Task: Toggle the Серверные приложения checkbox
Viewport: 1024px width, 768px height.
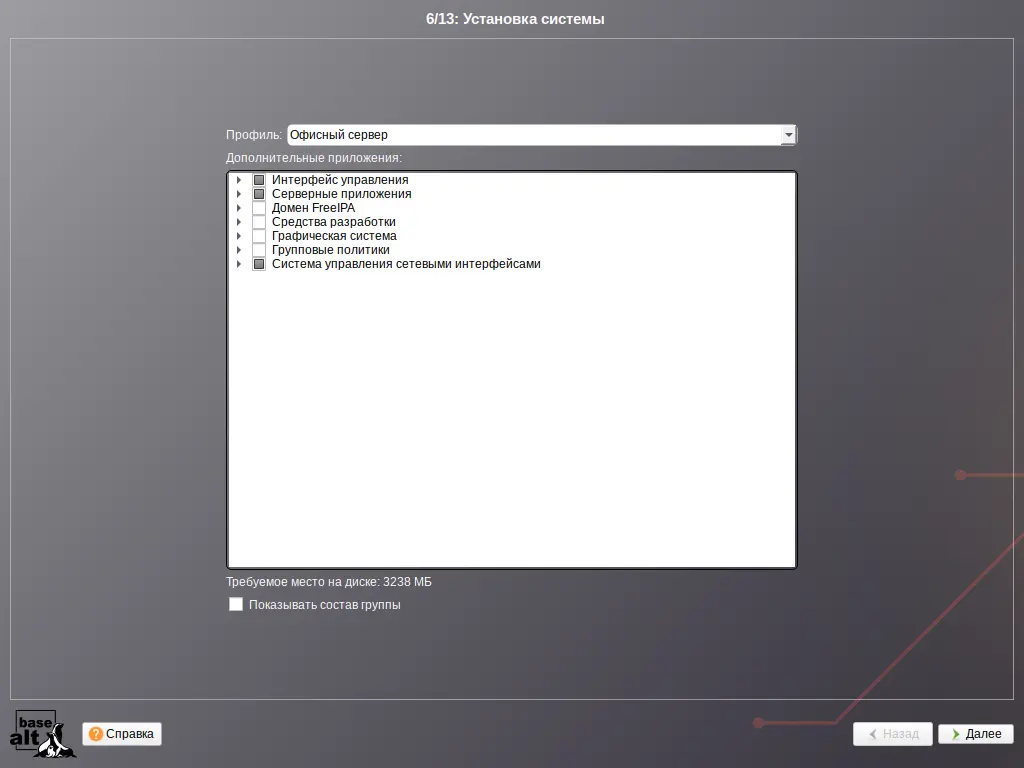Action: tap(259, 194)
